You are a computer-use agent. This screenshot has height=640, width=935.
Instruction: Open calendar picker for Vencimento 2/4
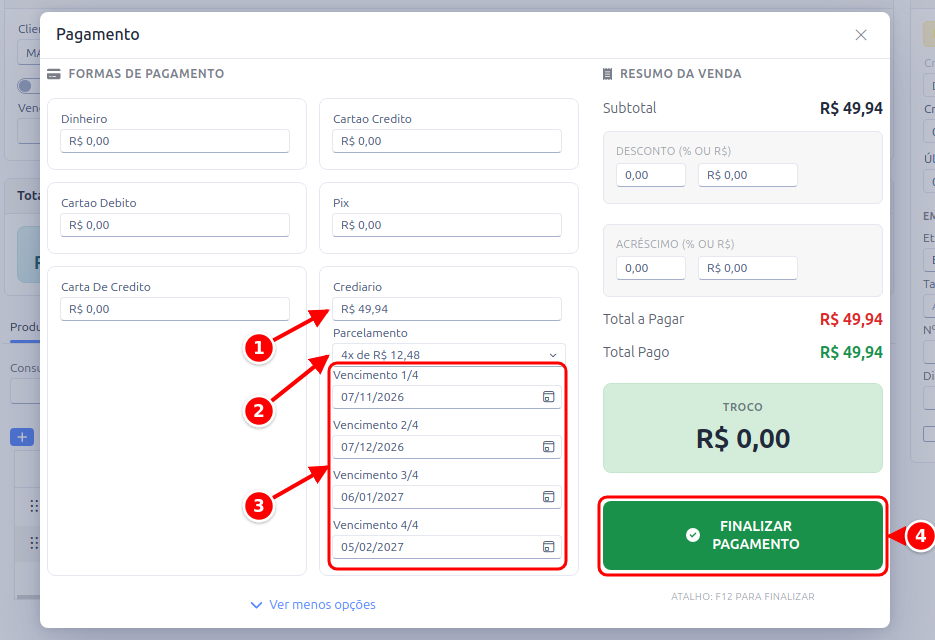coord(549,447)
